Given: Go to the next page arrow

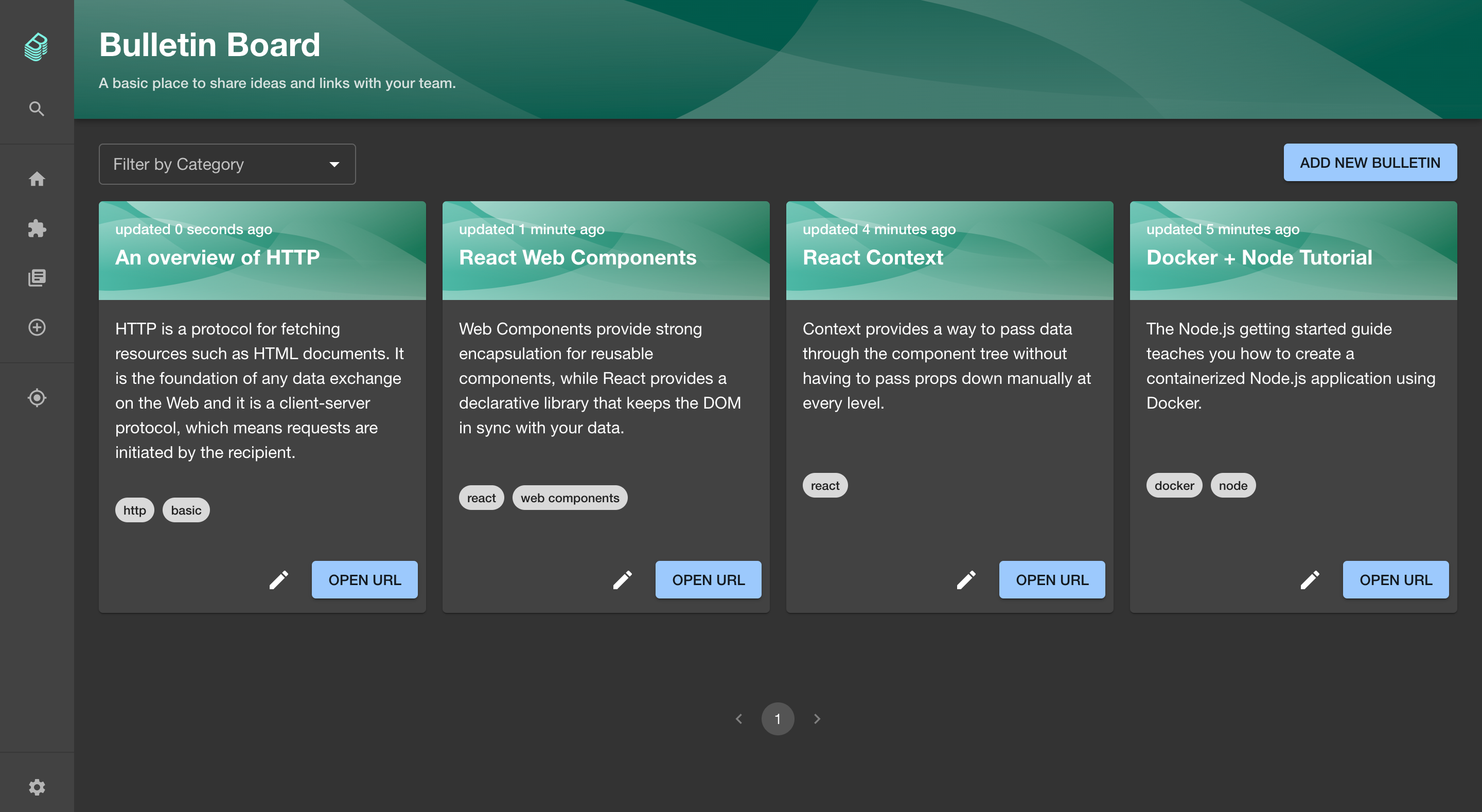Looking at the screenshot, I should pyautogui.click(x=817, y=719).
